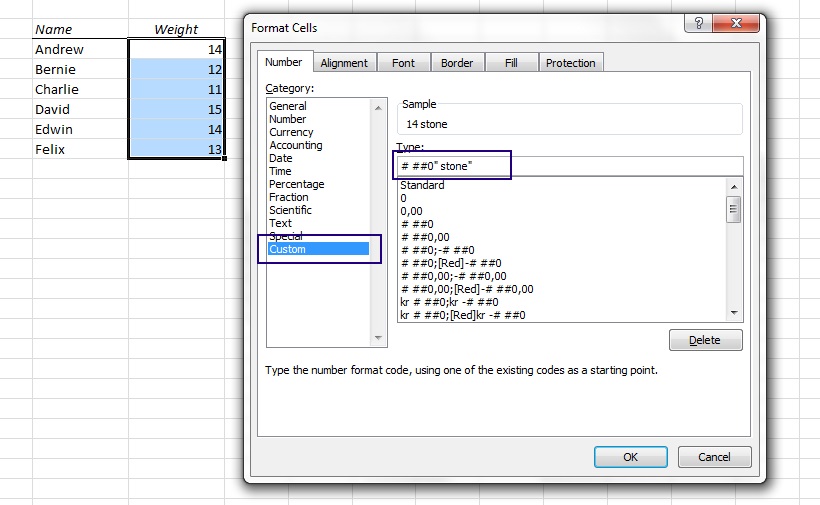
Task: Select the Custom category
Action: 318,249
